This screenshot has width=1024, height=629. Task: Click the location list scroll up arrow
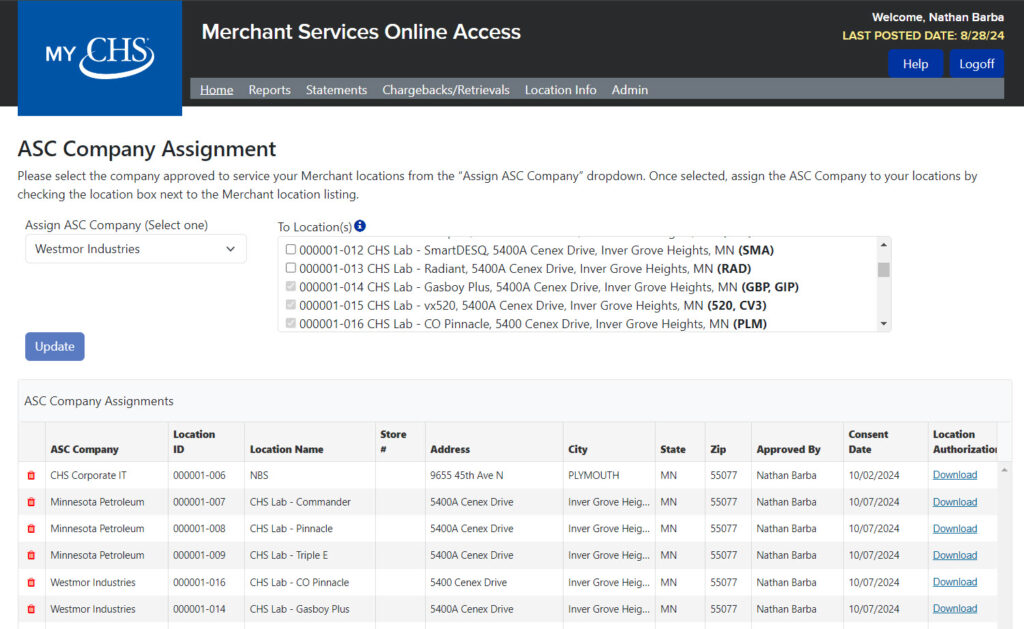884,244
